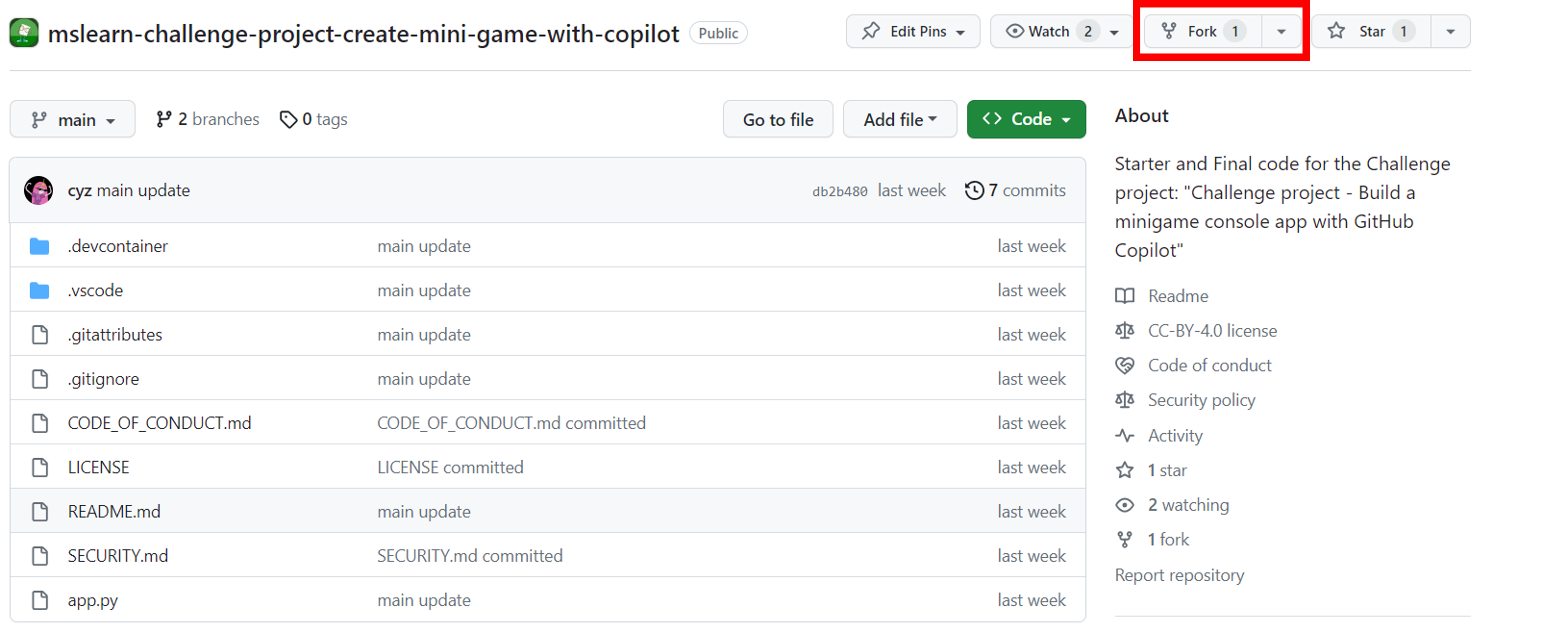Image resolution: width=1568 pixels, height=633 pixels.
Task: Open the 2 branches link
Action: (x=207, y=119)
